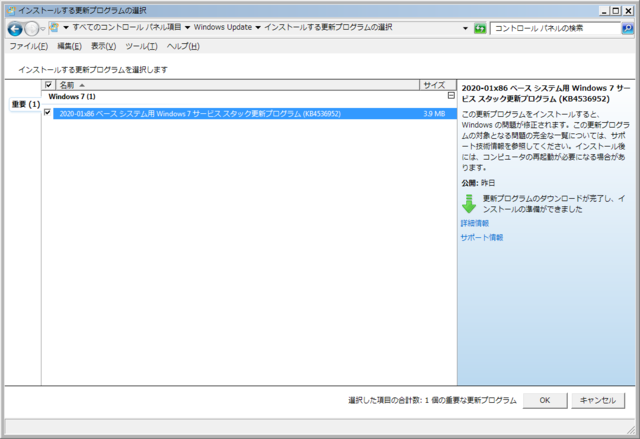
Task: Open 詳細情報 link
Action: pyautogui.click(x=475, y=223)
